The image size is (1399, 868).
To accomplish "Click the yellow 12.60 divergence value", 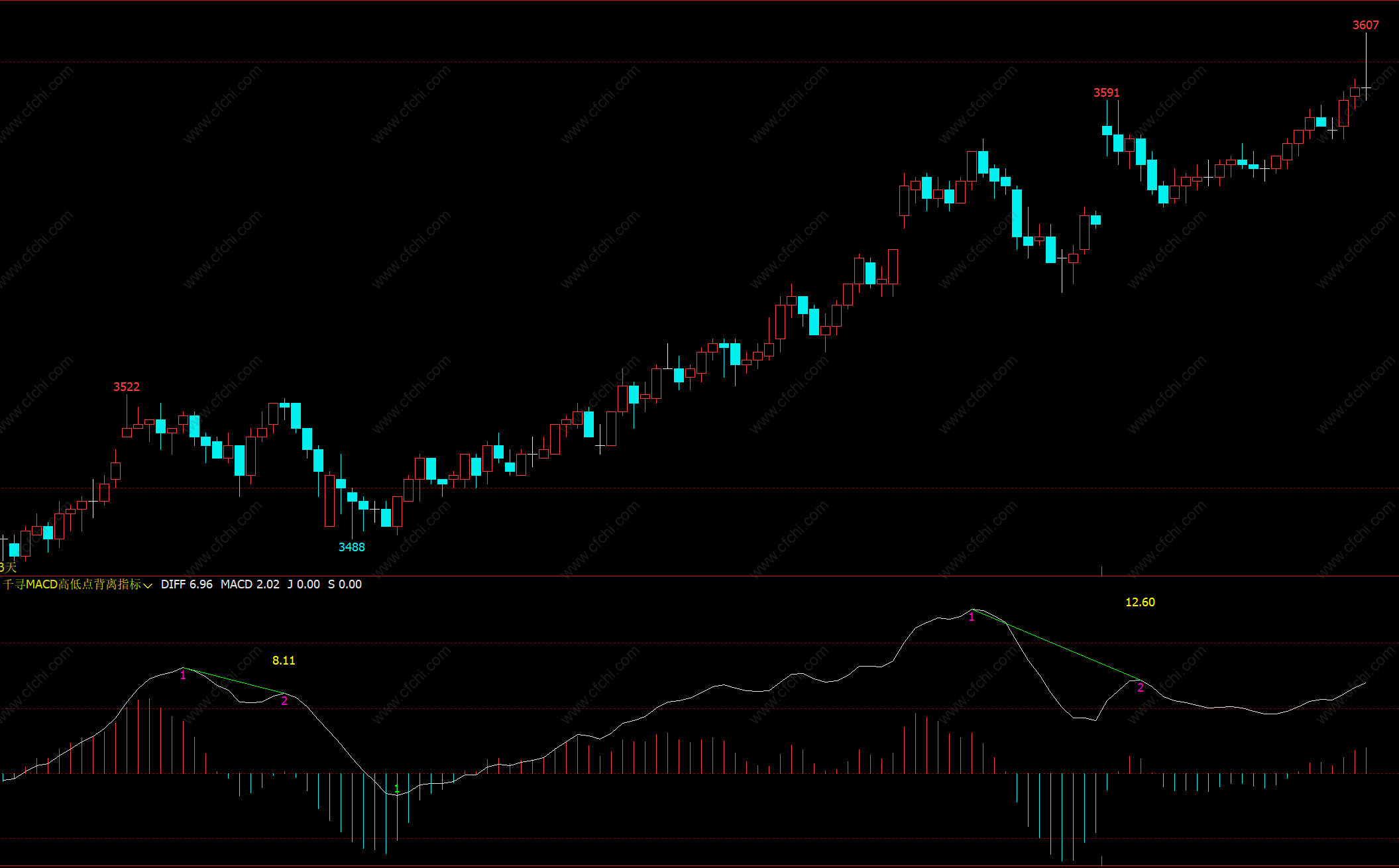I will 1140,602.
